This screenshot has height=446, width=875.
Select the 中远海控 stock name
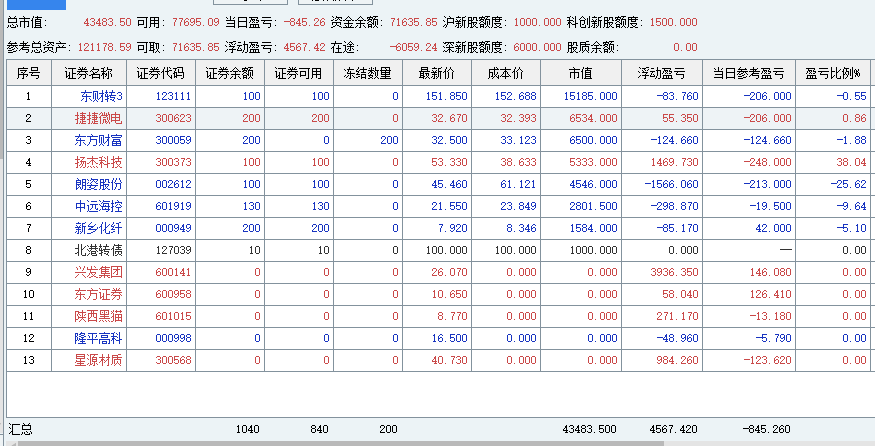pos(98,207)
